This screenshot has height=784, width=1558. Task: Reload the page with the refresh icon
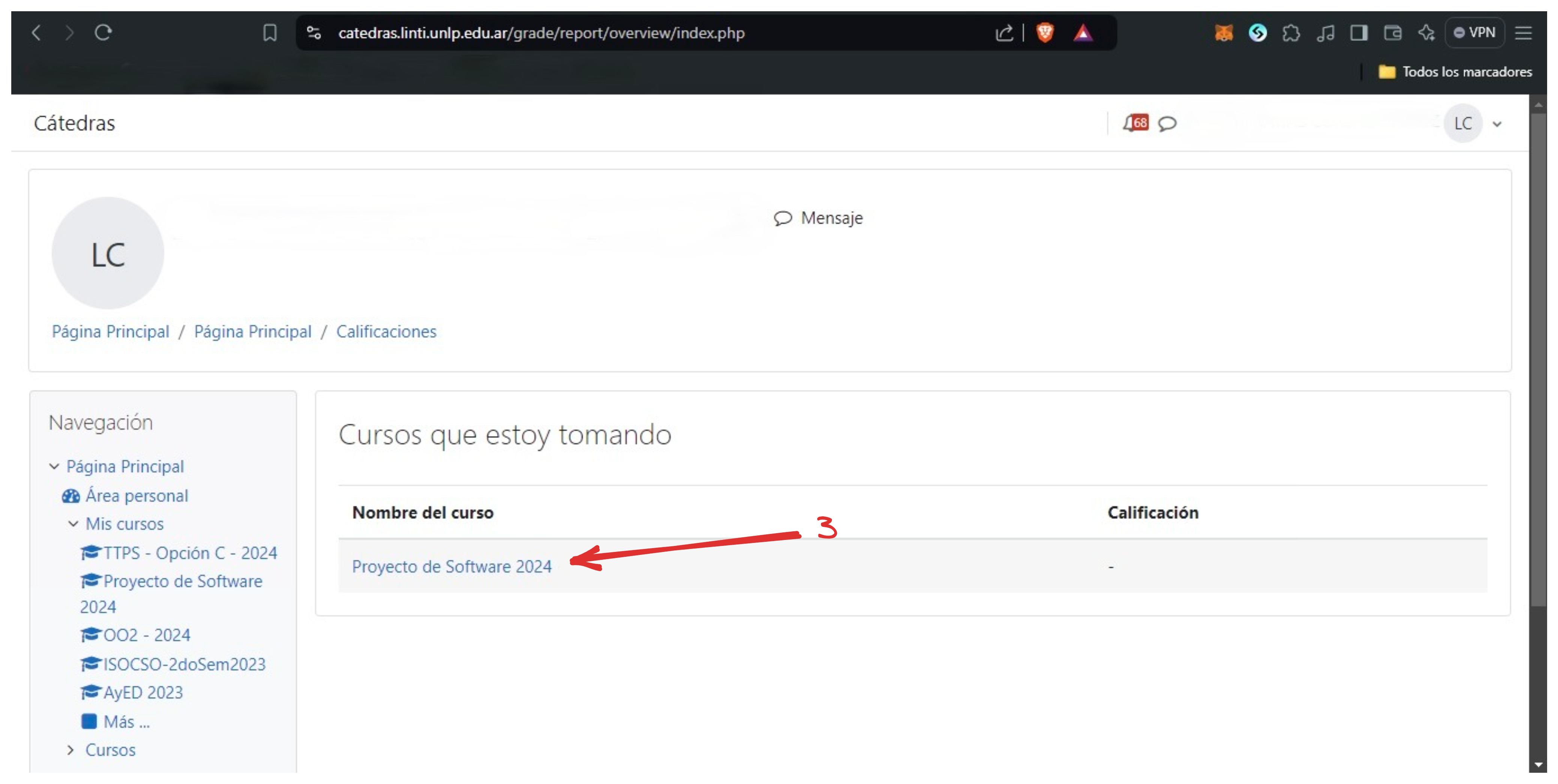coord(104,32)
